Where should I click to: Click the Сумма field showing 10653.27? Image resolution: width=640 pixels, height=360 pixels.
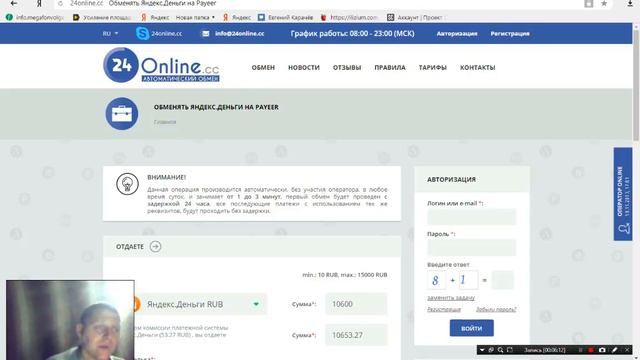[x=356, y=335]
